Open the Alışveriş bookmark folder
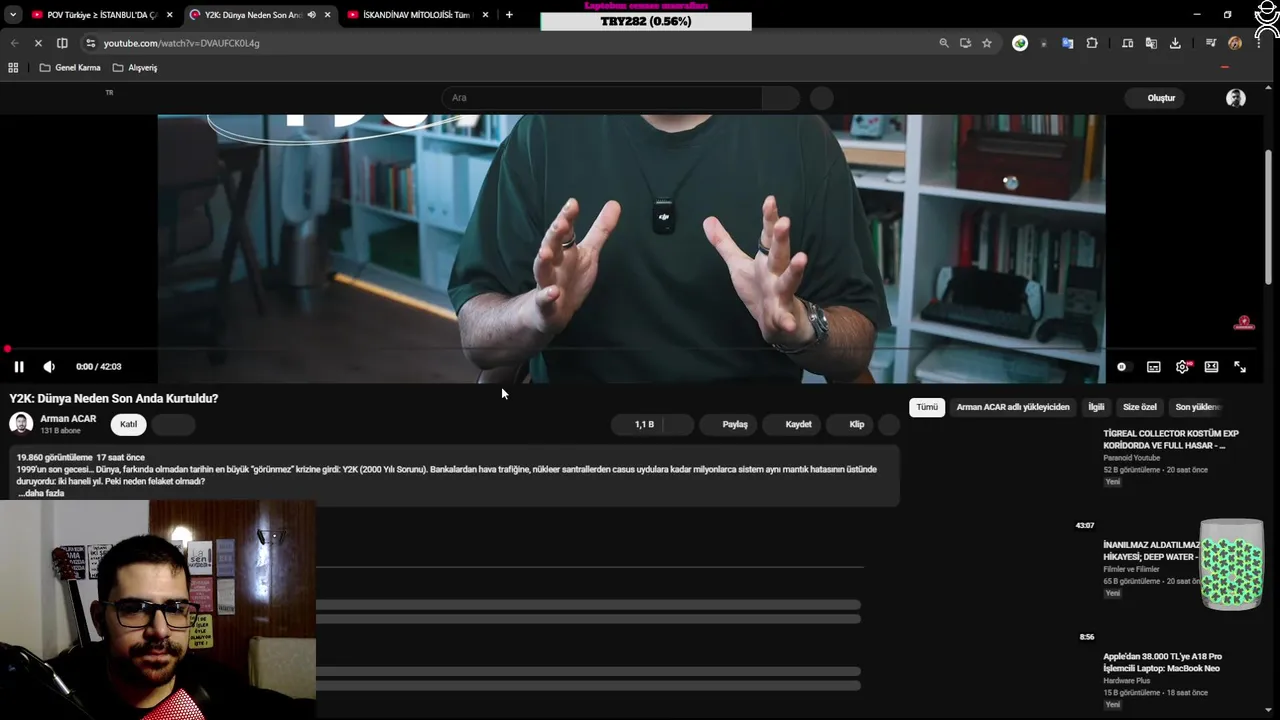This screenshot has height=720, width=1280. [135, 68]
